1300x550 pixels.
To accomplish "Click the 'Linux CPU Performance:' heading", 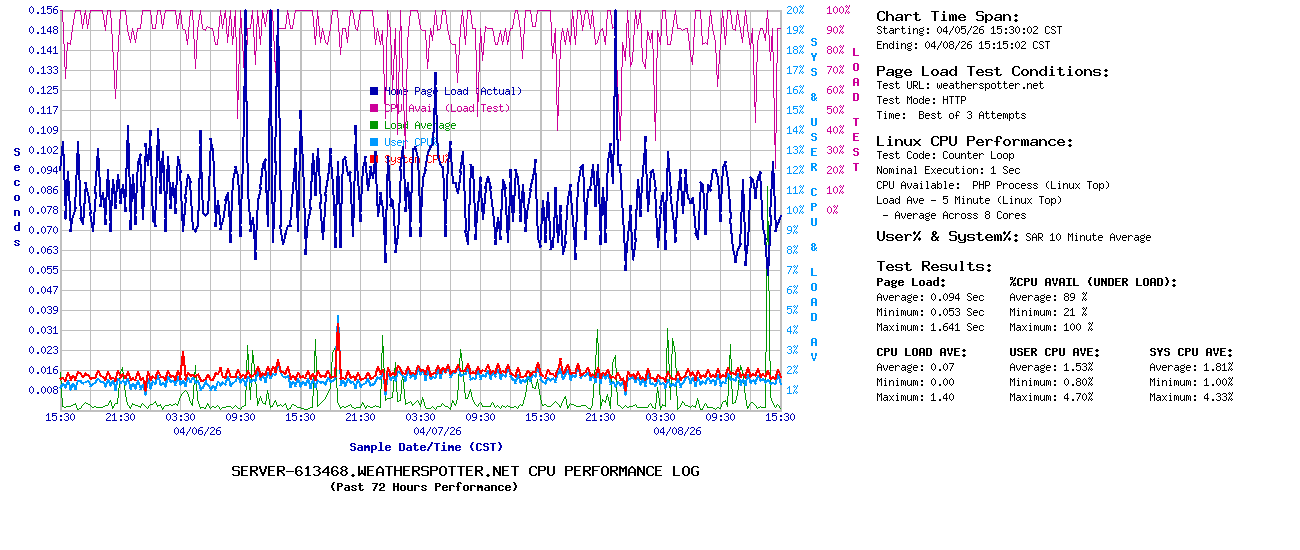I will [974, 141].
